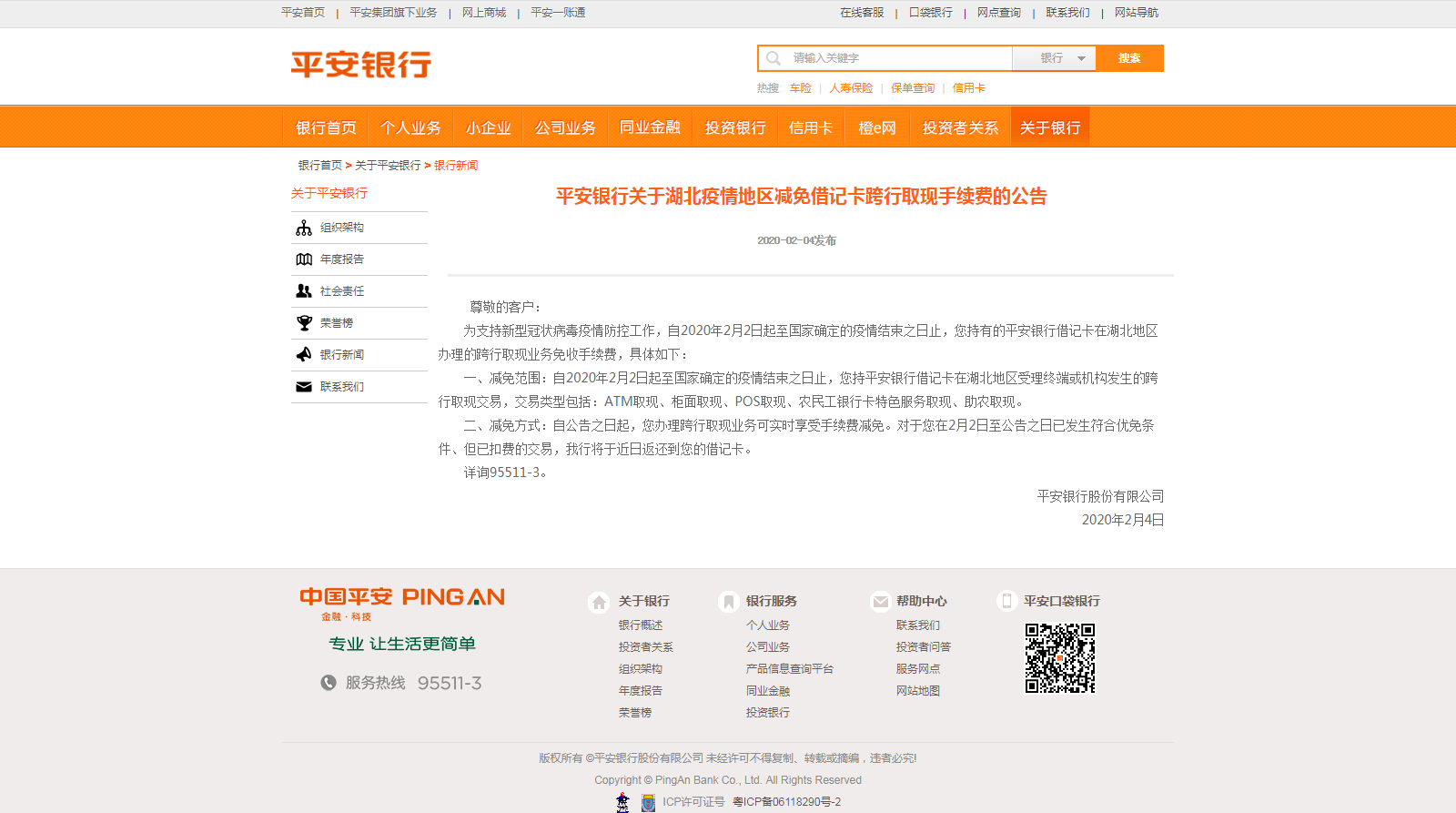Click the footer 产品信息查询平台 link
Screen dimensions: 1456x813
790,669
